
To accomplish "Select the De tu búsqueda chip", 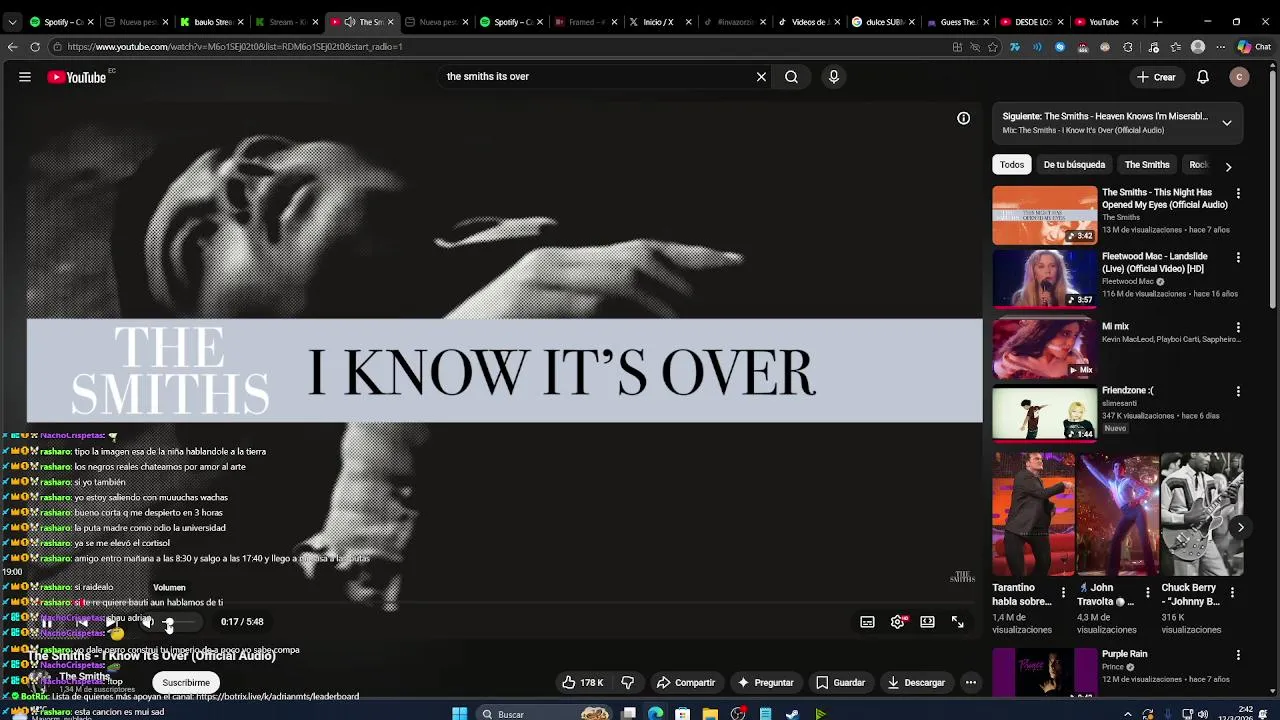I will (x=1074, y=165).
